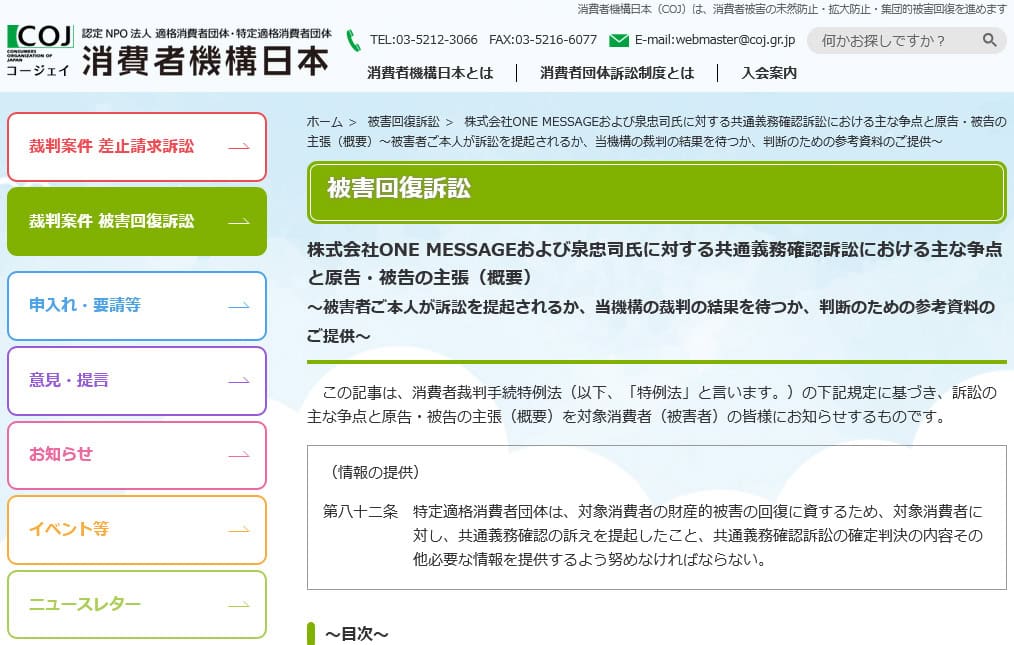Click arrow icon on イベント等 button

tap(239, 530)
